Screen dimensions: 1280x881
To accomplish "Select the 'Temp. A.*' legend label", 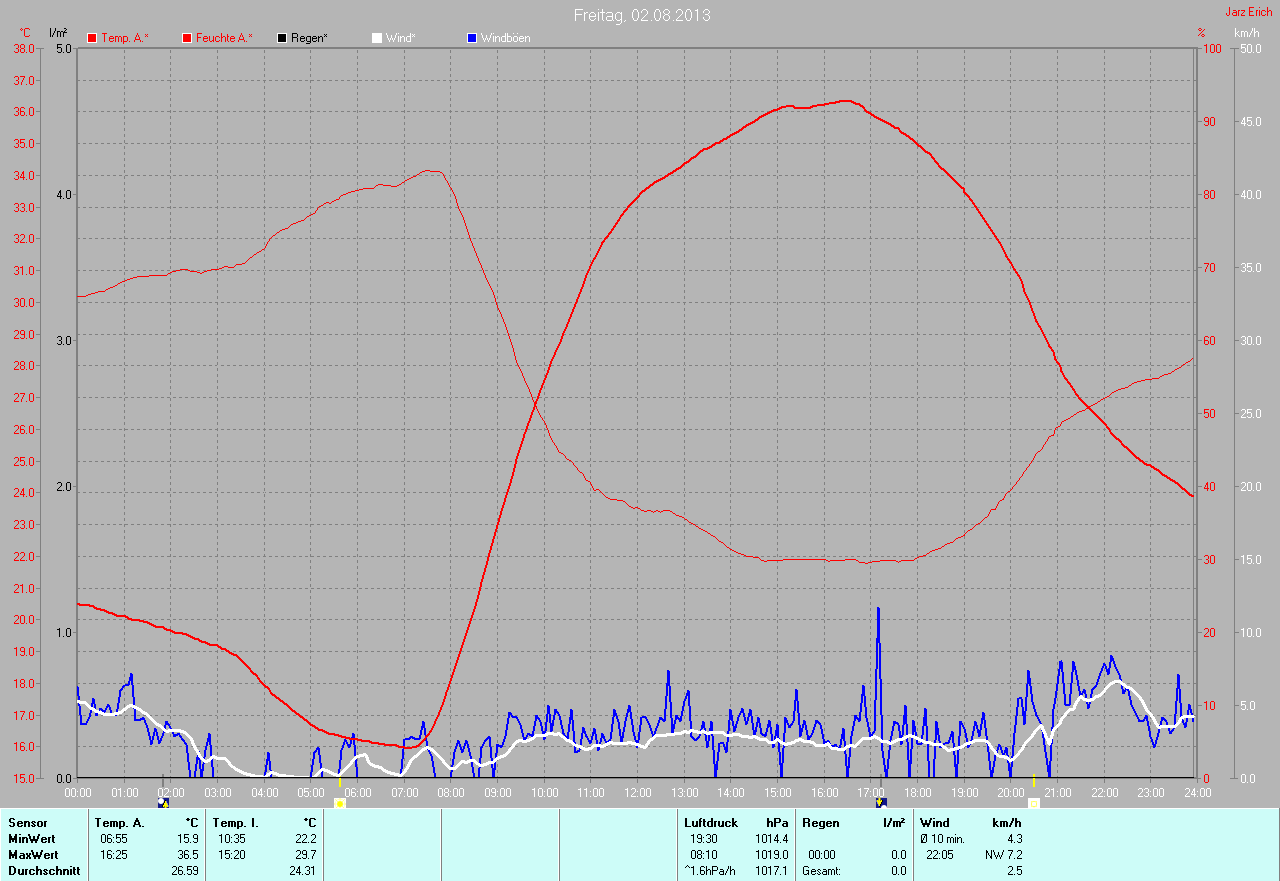I will tap(125, 38).
